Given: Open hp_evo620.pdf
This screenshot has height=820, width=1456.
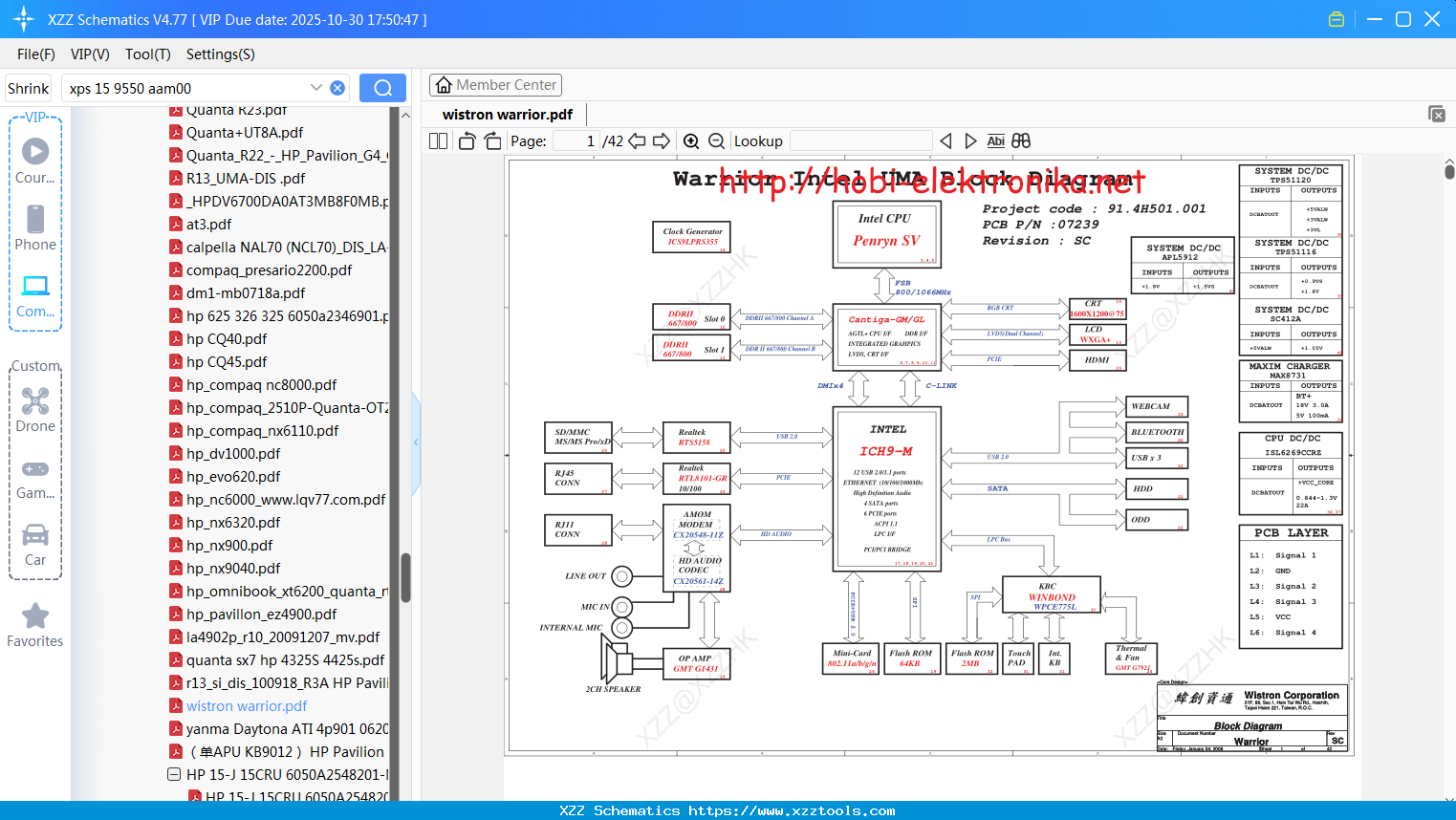Looking at the screenshot, I should 233,477.
